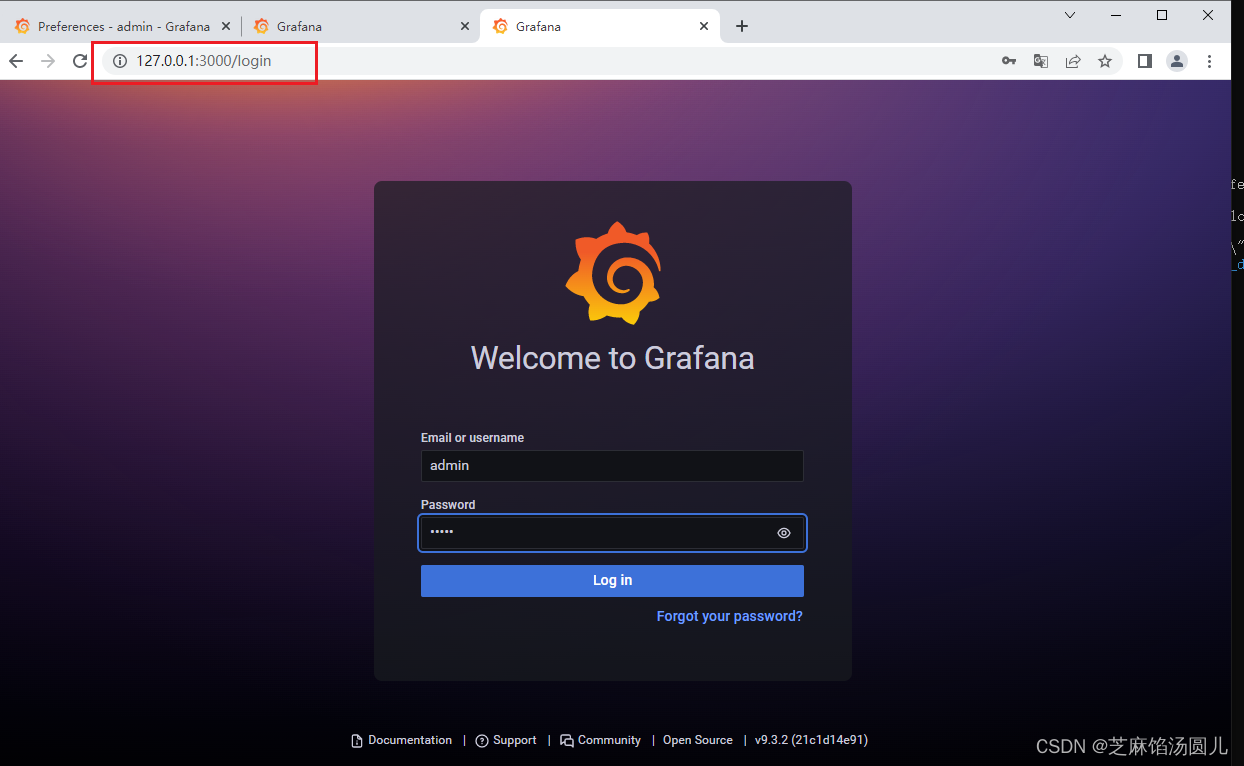Screen dimensions: 1244x766
Task: Click the Welcome to Grafana heading
Action: point(613,358)
